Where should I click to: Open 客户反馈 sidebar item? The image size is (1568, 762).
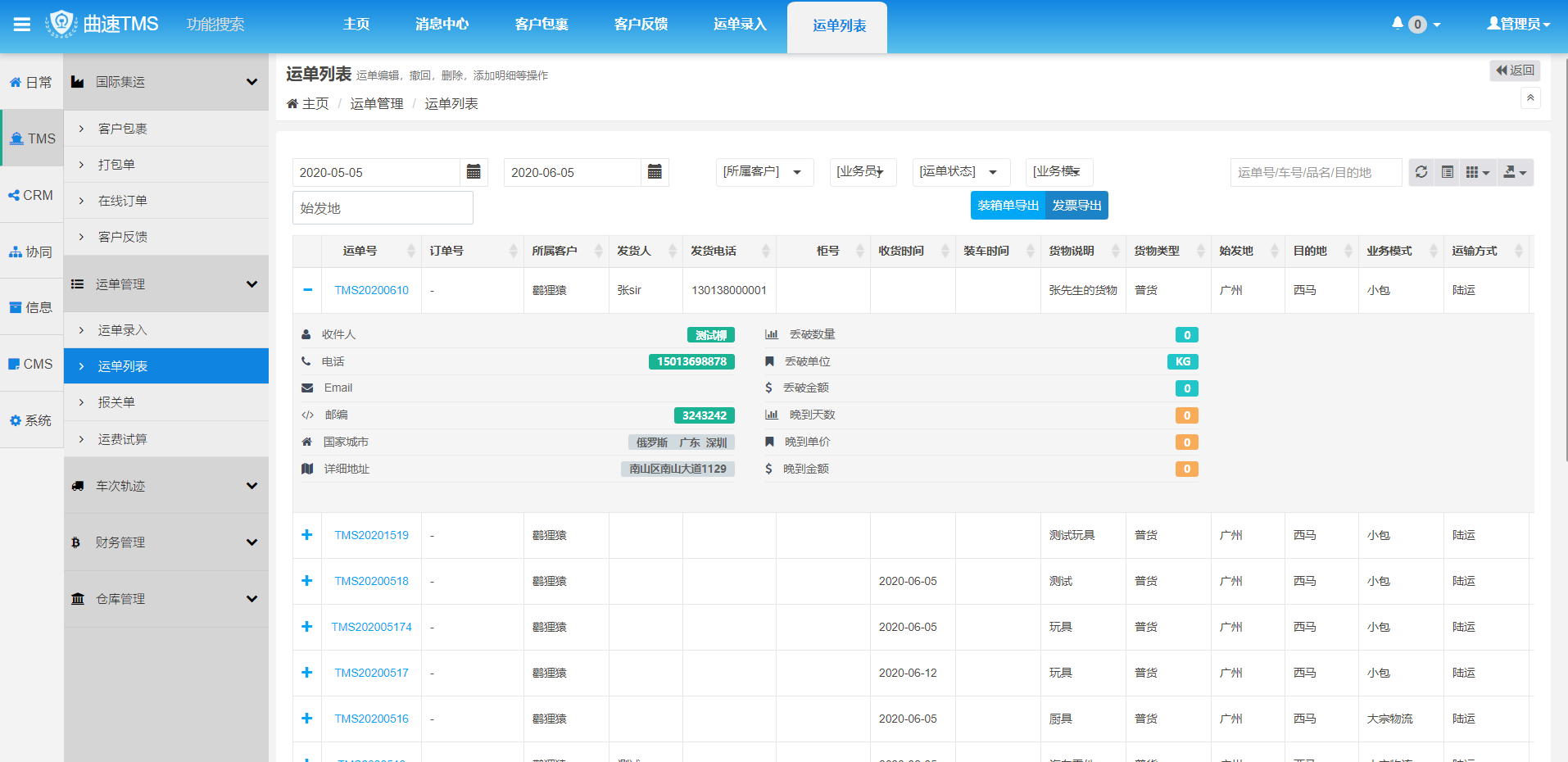tap(166, 237)
